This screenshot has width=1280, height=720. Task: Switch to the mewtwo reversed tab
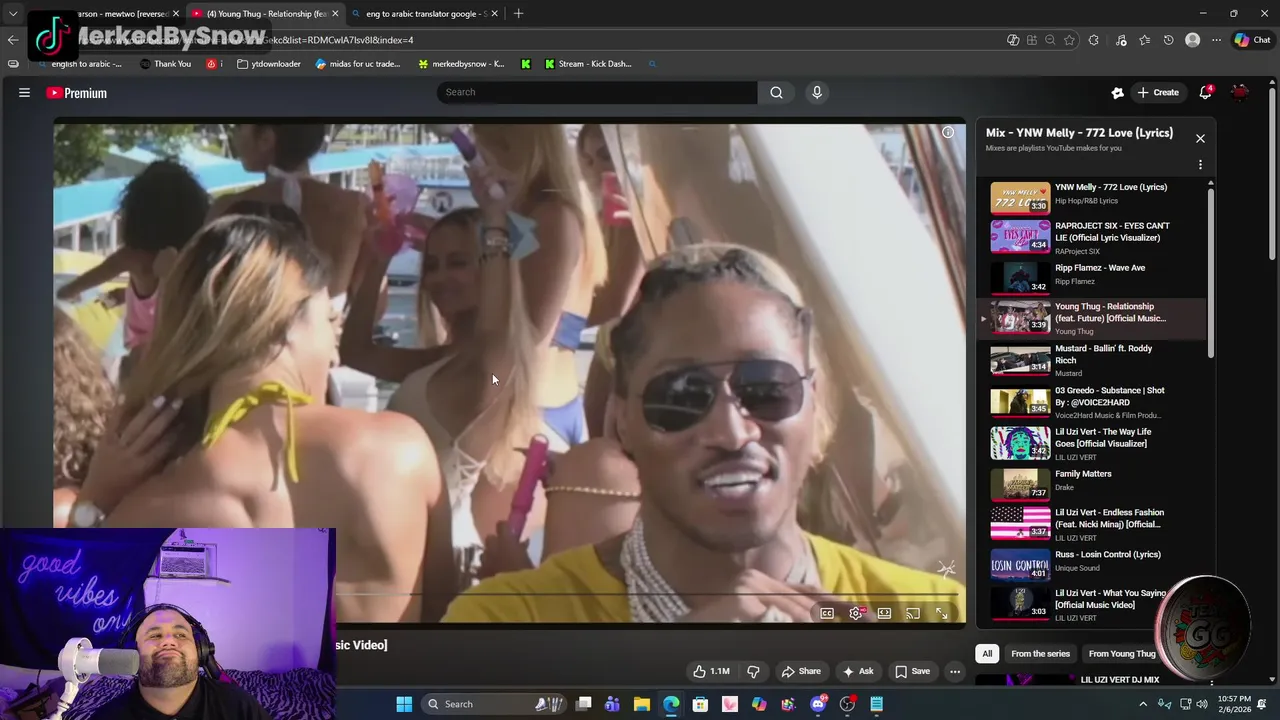[x=120, y=14]
